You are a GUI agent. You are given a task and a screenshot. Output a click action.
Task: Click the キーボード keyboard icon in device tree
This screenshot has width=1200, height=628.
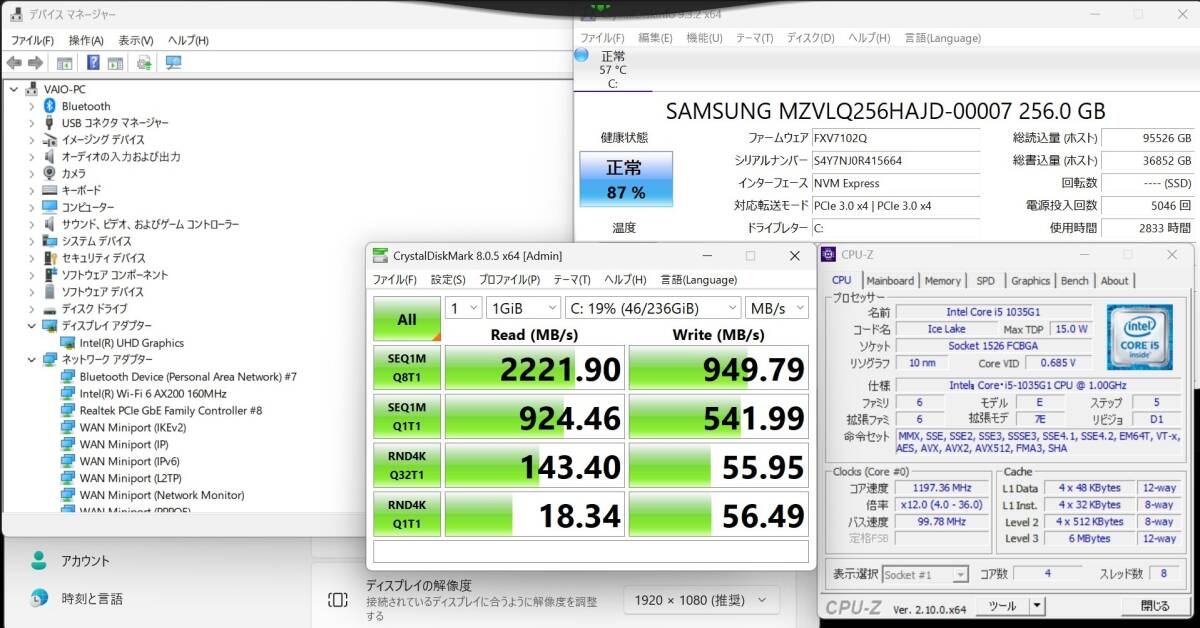(x=49, y=190)
